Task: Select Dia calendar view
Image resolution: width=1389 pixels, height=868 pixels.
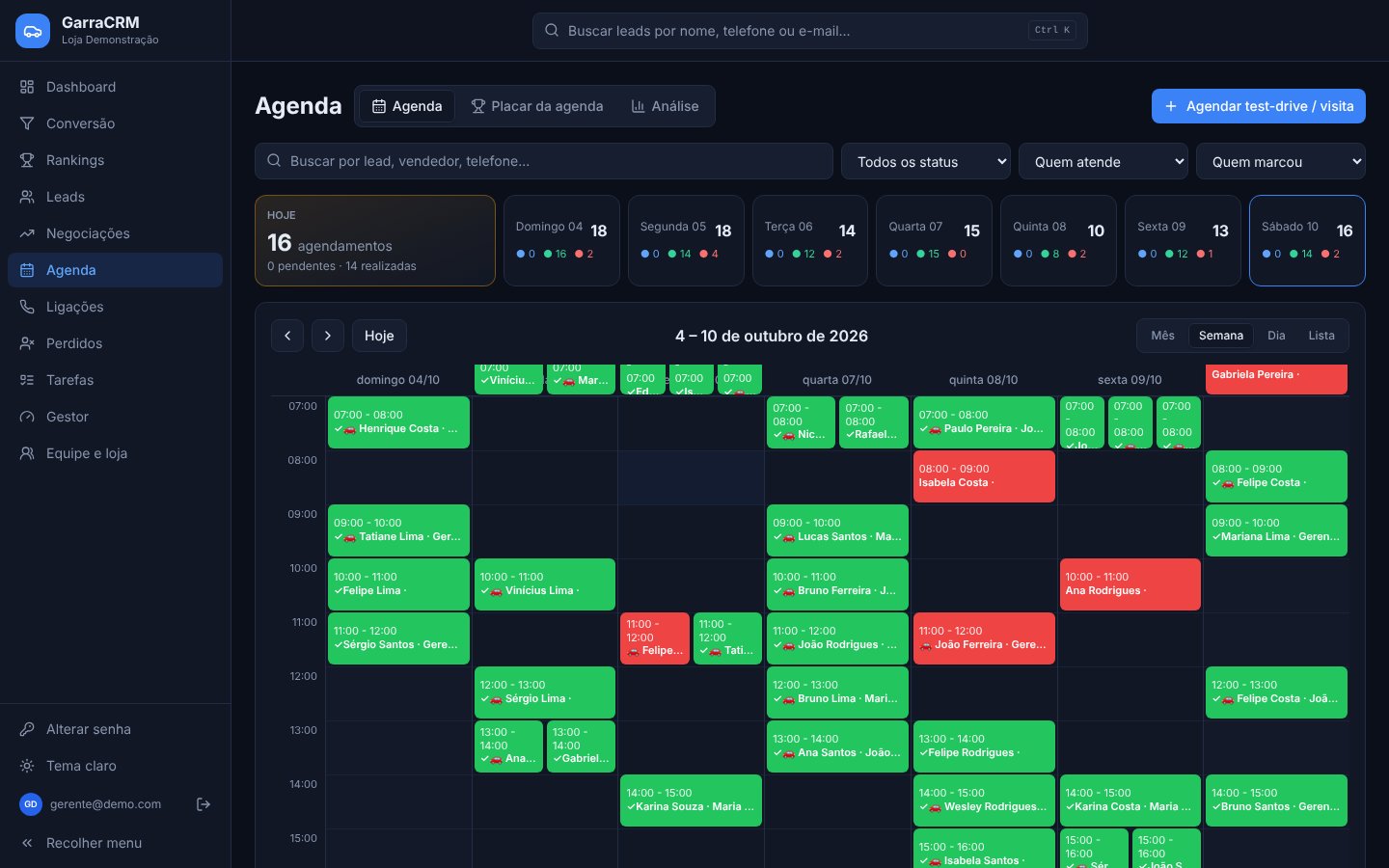Action: 1276,336
